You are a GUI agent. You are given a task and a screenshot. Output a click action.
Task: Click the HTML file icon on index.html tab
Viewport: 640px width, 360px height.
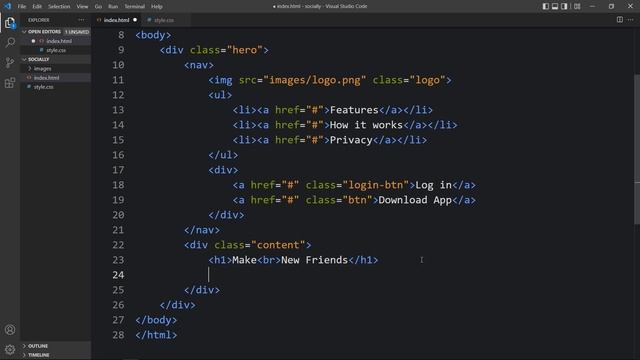(99, 20)
